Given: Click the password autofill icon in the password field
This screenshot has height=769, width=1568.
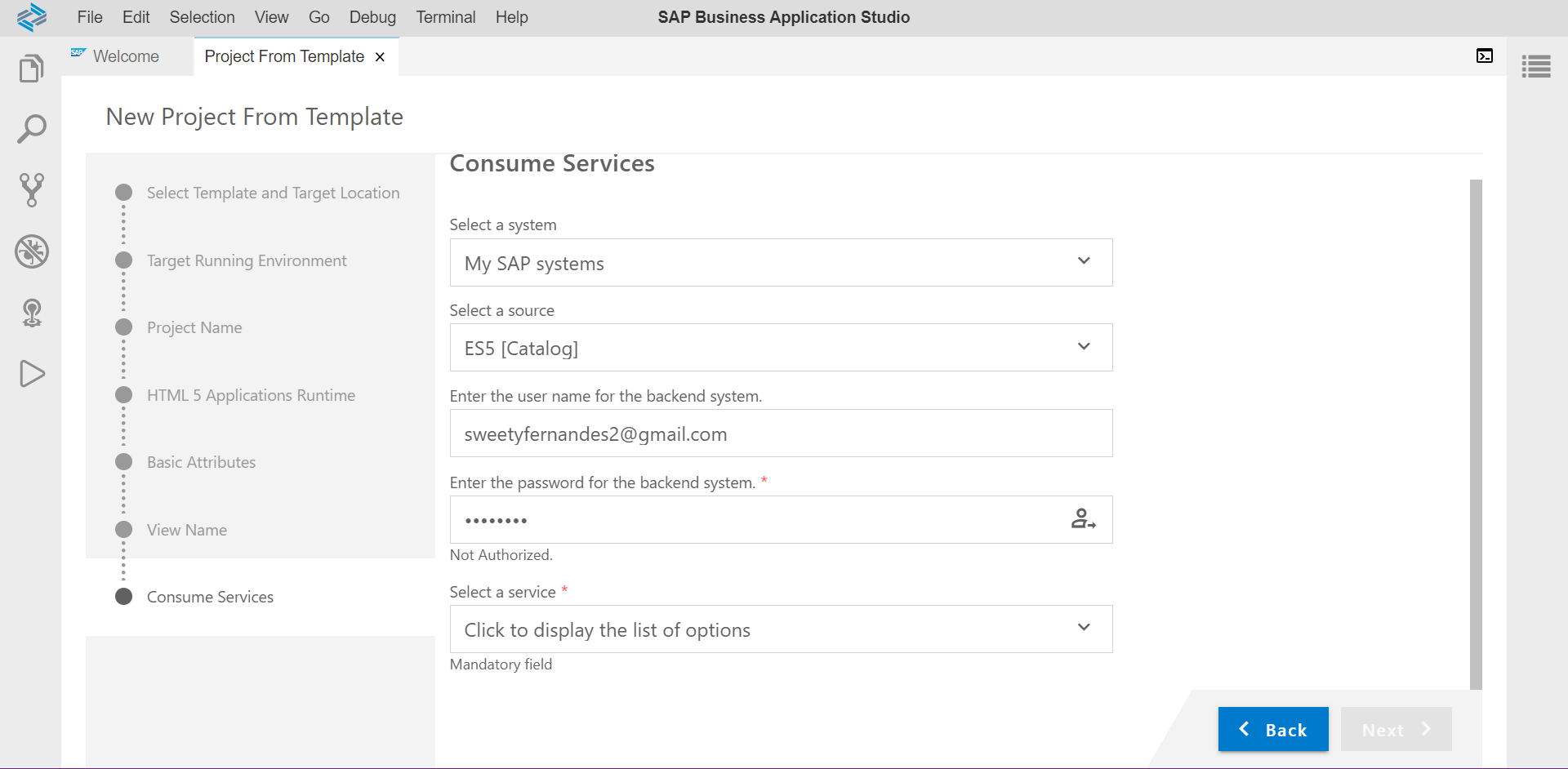Looking at the screenshot, I should [1083, 519].
